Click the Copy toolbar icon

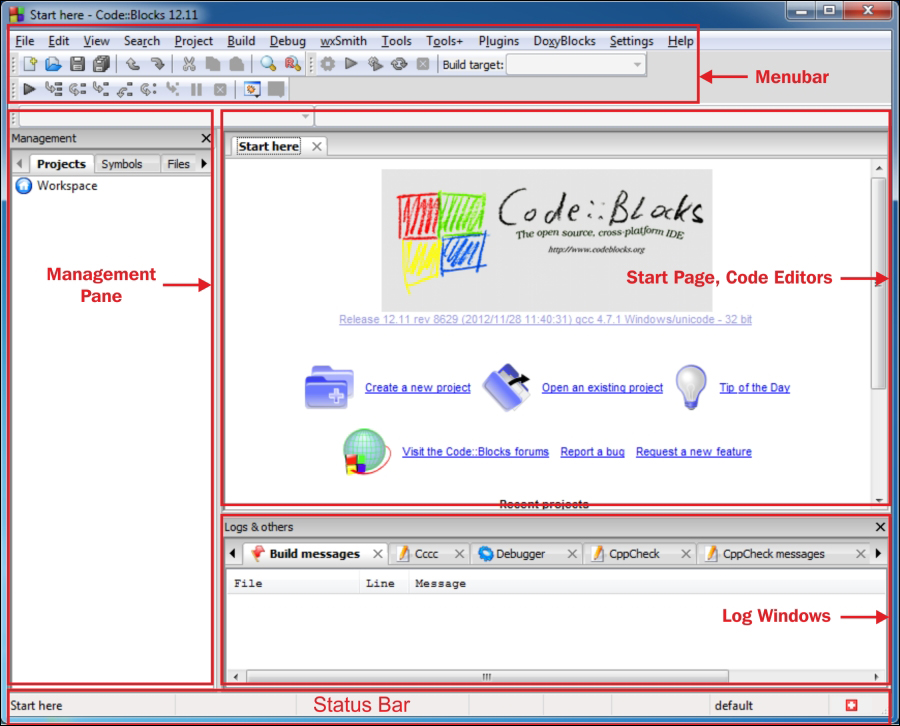[x=213, y=64]
